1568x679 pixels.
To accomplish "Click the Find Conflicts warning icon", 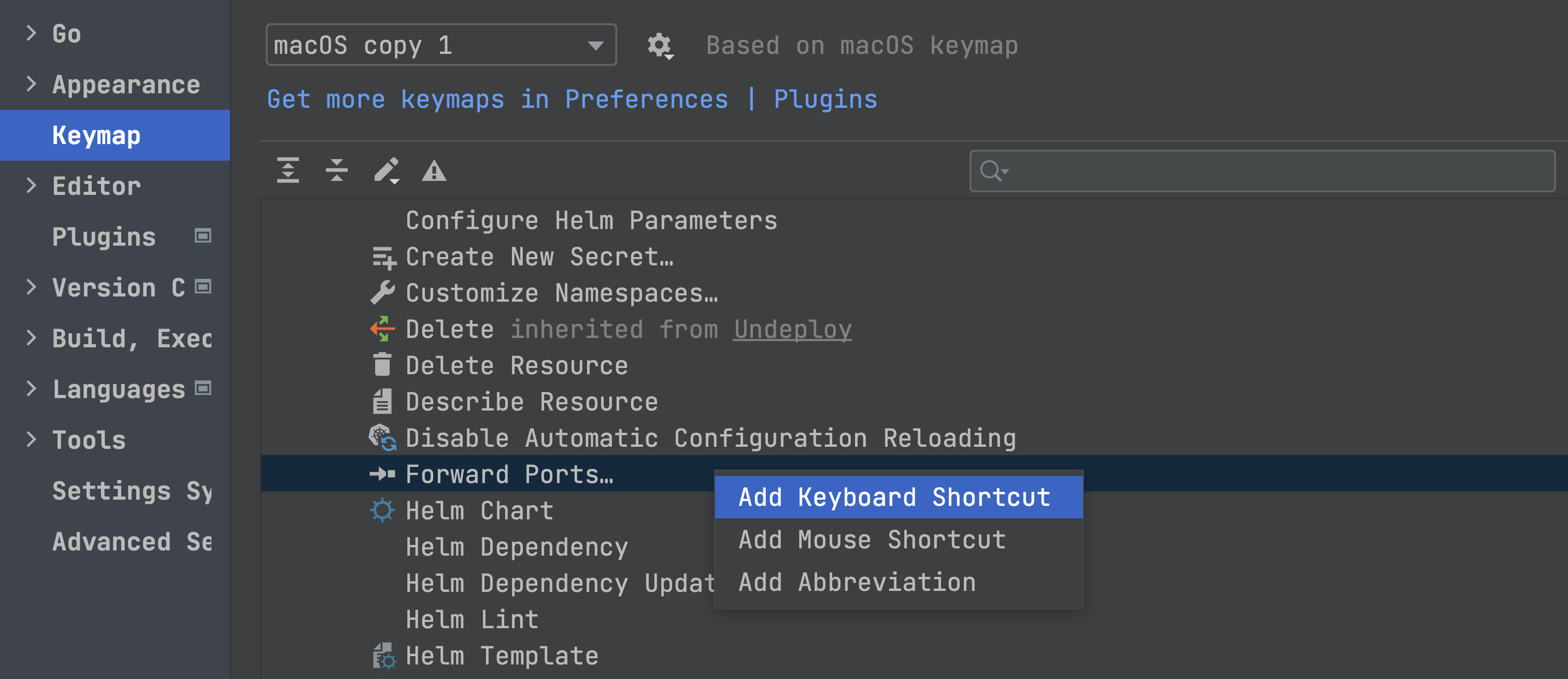I will click(434, 171).
